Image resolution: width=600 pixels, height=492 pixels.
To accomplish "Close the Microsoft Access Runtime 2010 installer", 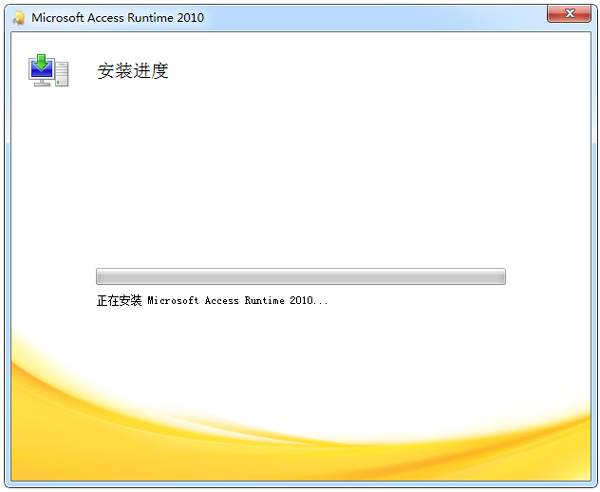I will pyautogui.click(x=569, y=14).
